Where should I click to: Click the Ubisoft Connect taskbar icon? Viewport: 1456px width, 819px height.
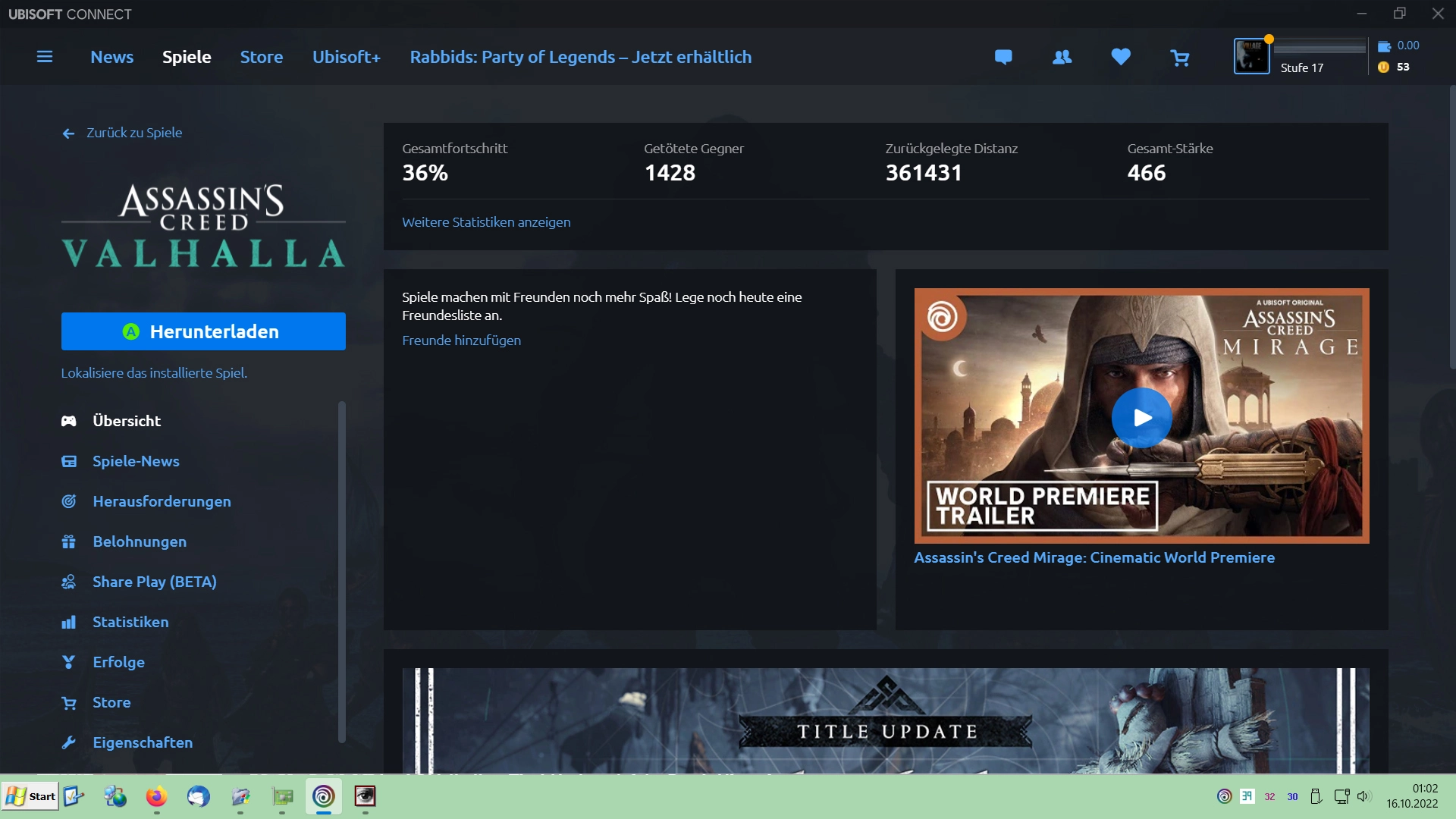tap(324, 796)
